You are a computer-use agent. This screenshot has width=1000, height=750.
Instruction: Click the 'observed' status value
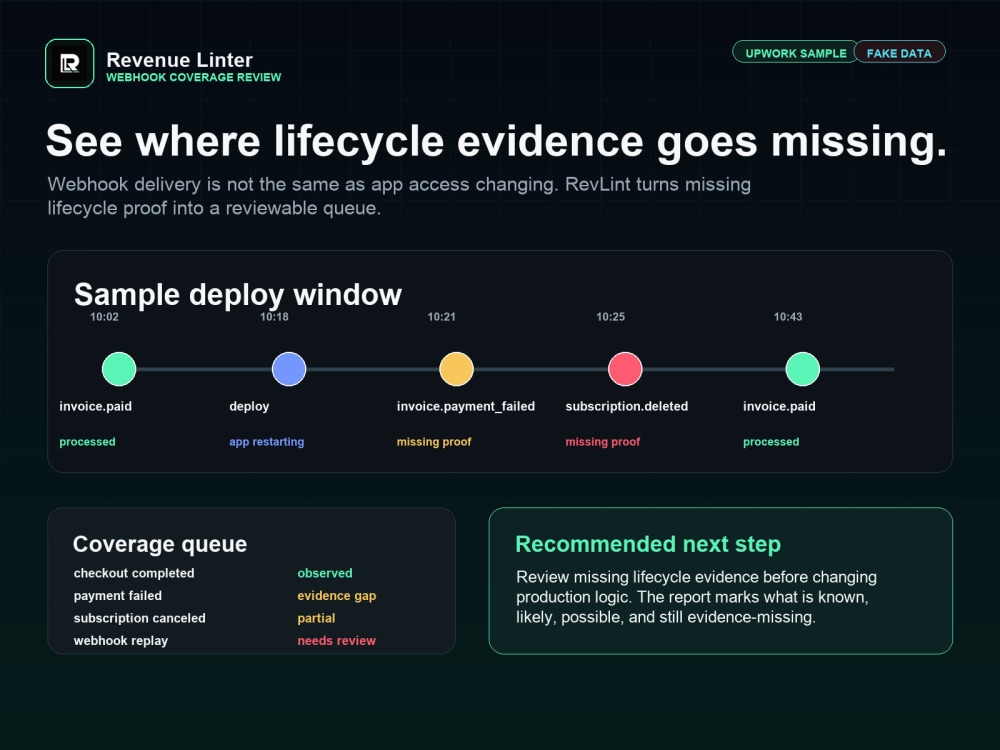point(325,573)
